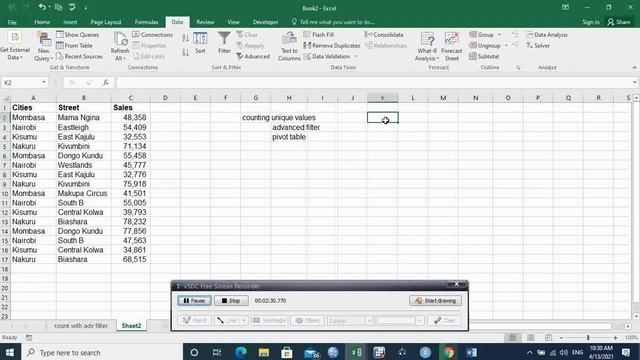
Task: Open Chrome from taskbar
Action: [448, 352]
